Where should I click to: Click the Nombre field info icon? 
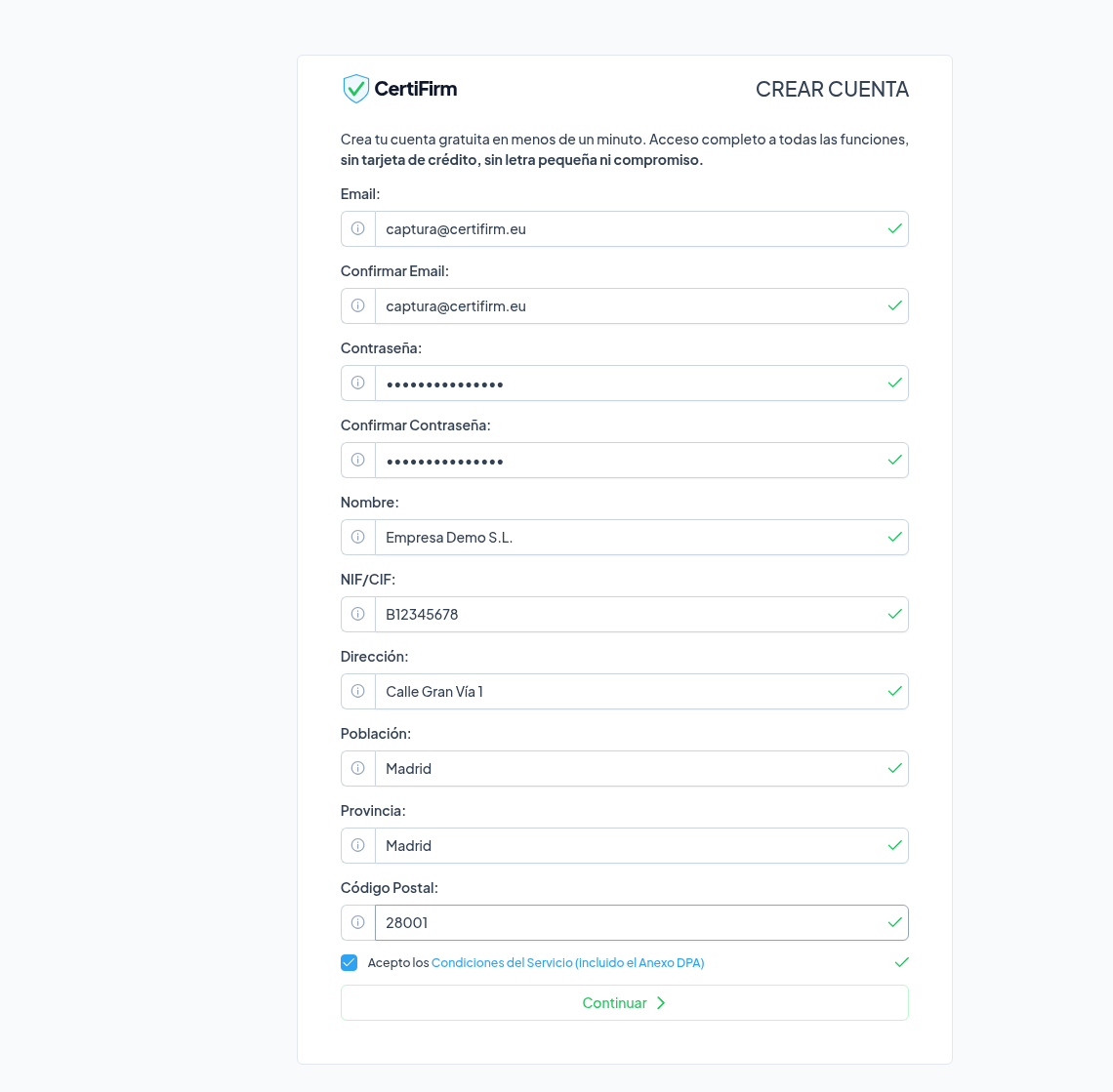tap(358, 537)
